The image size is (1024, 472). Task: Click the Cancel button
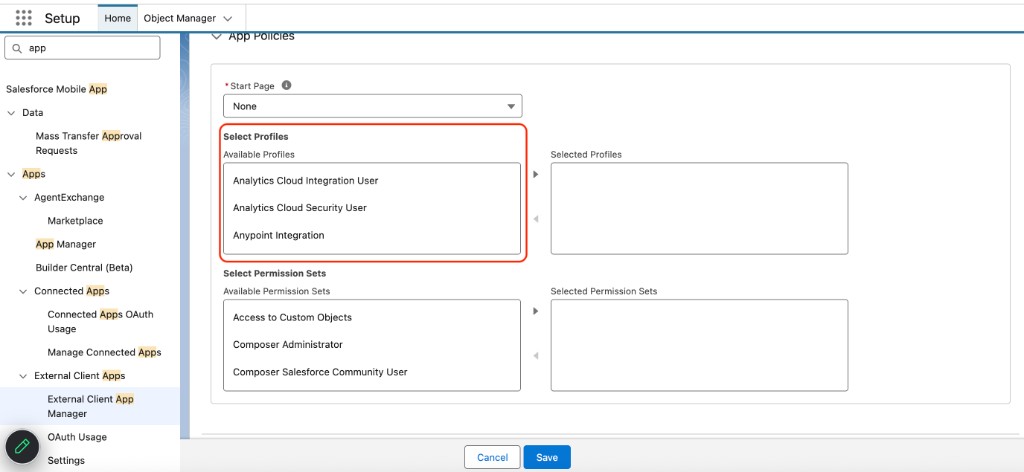pyautogui.click(x=492, y=458)
